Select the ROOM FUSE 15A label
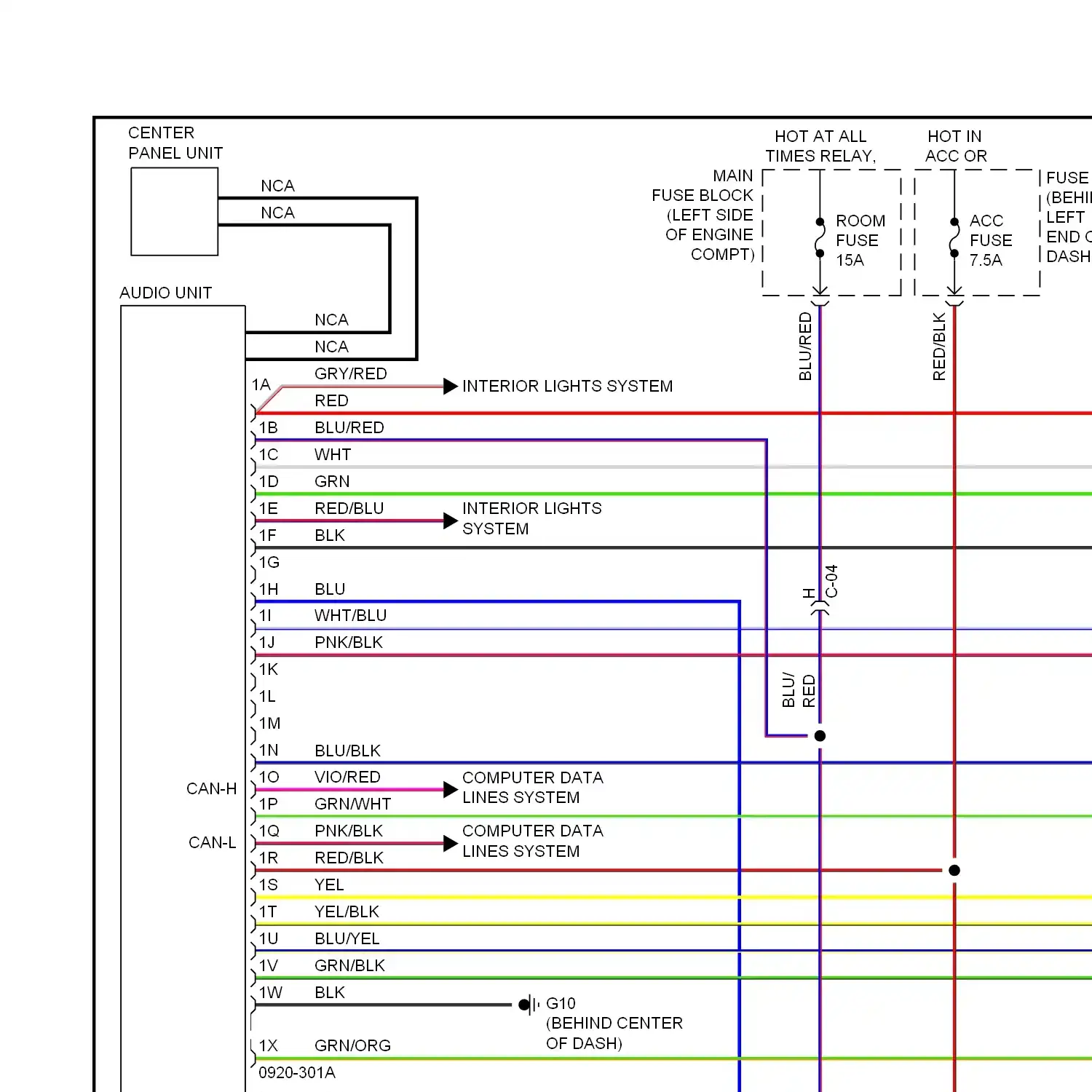The height and width of the screenshot is (1092, 1092). pyautogui.click(x=860, y=240)
